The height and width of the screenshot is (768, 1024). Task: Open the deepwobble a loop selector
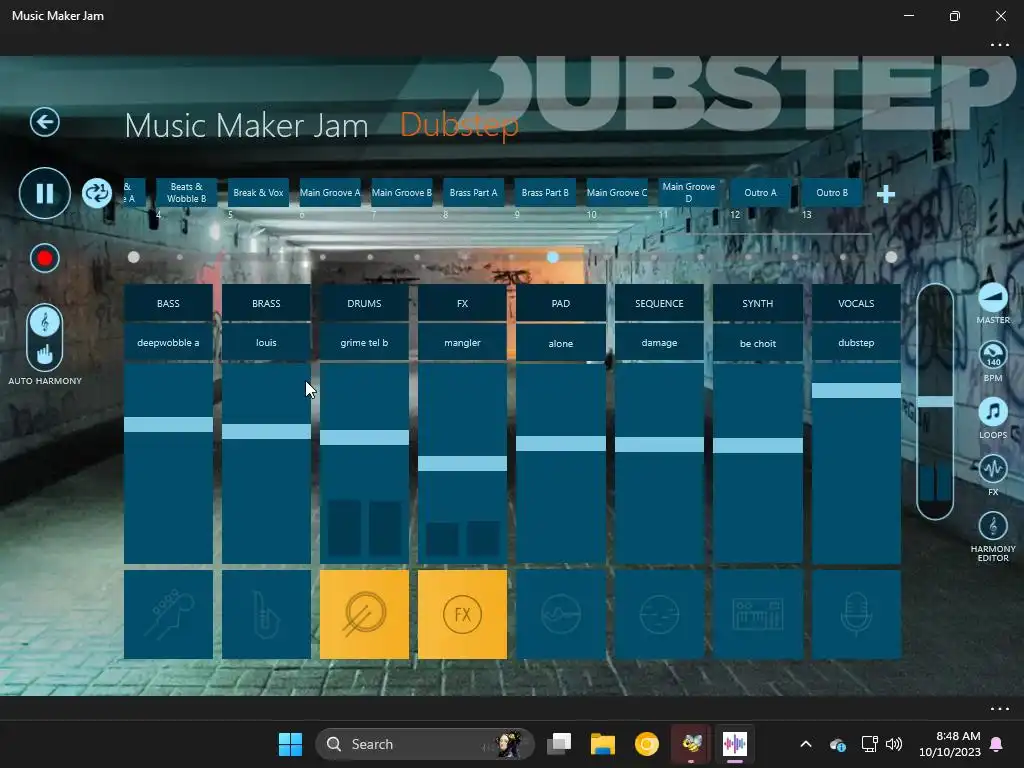(168, 342)
